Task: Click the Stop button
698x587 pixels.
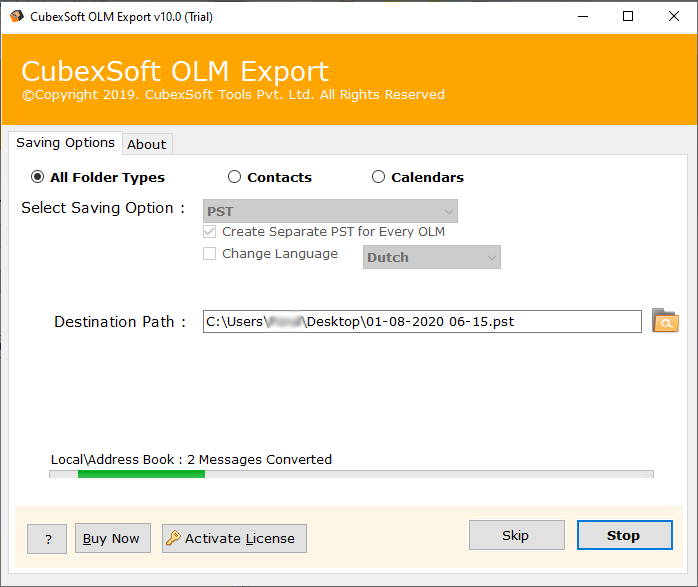Action: pyautogui.click(x=625, y=535)
